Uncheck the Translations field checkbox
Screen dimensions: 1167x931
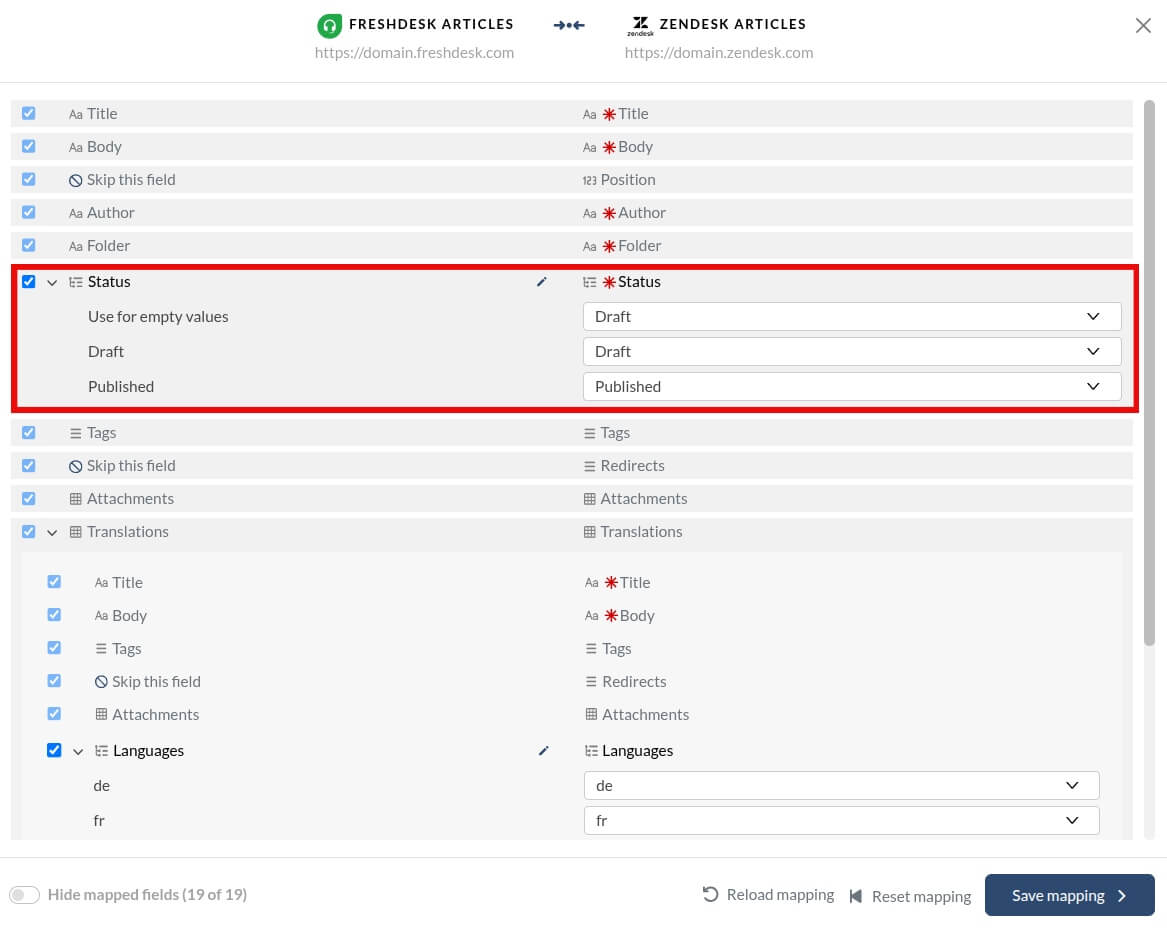[x=28, y=531]
